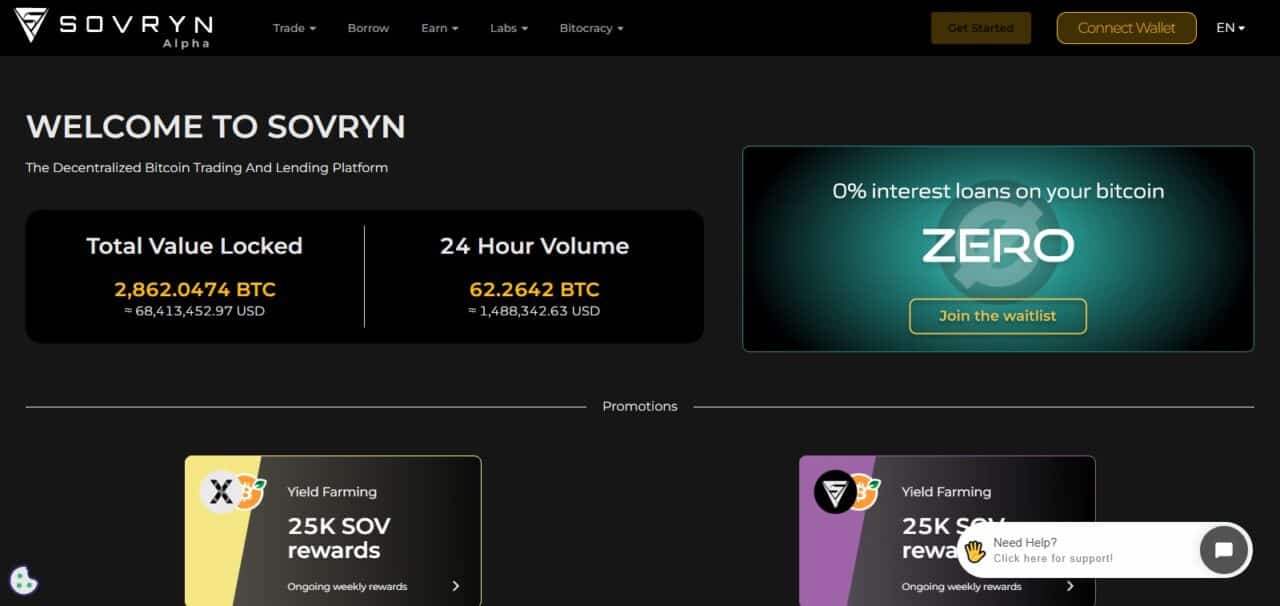The image size is (1280, 606).
Task: Click the Total Value Locked 2,862.0474 BTC value
Action: 195,290
